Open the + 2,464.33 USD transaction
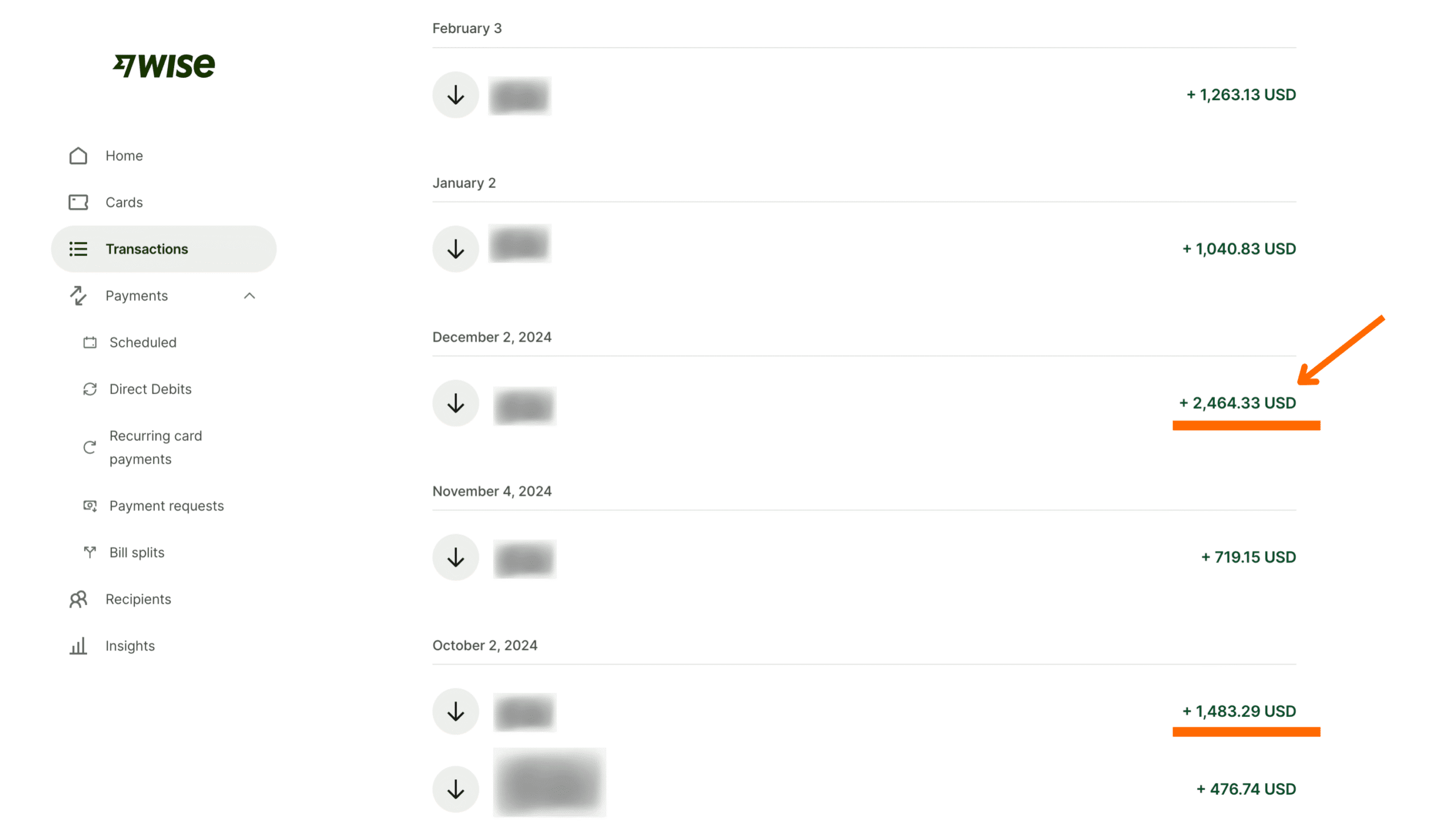The height and width of the screenshot is (834, 1456). [1237, 403]
